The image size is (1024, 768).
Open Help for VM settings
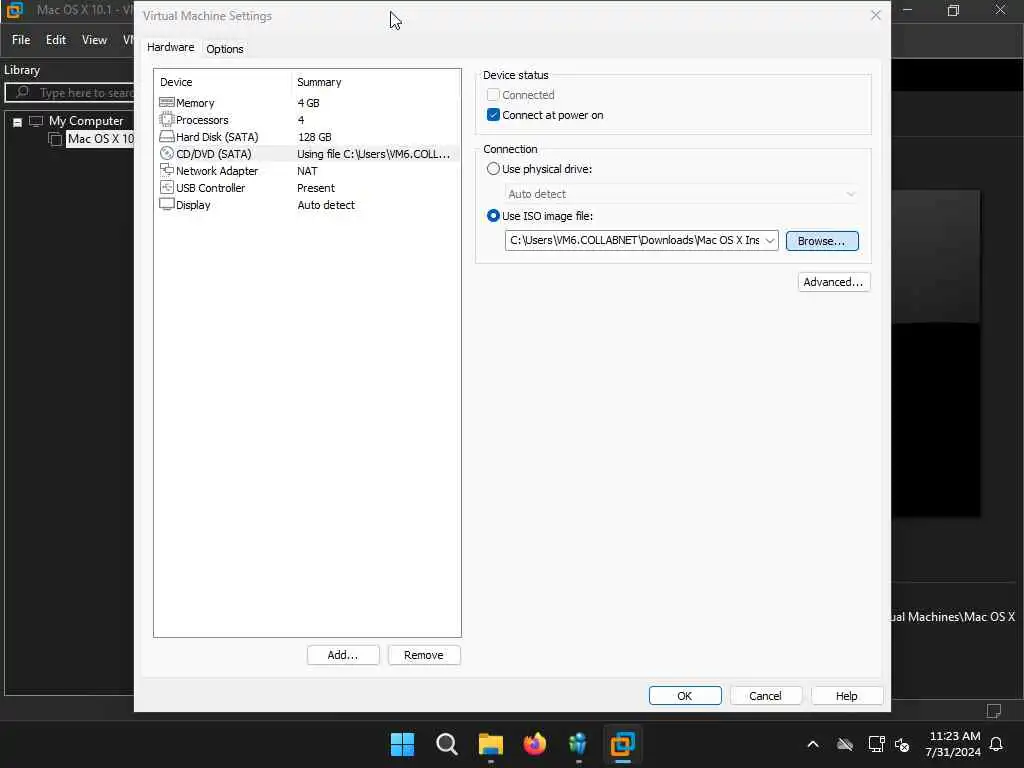pos(846,696)
